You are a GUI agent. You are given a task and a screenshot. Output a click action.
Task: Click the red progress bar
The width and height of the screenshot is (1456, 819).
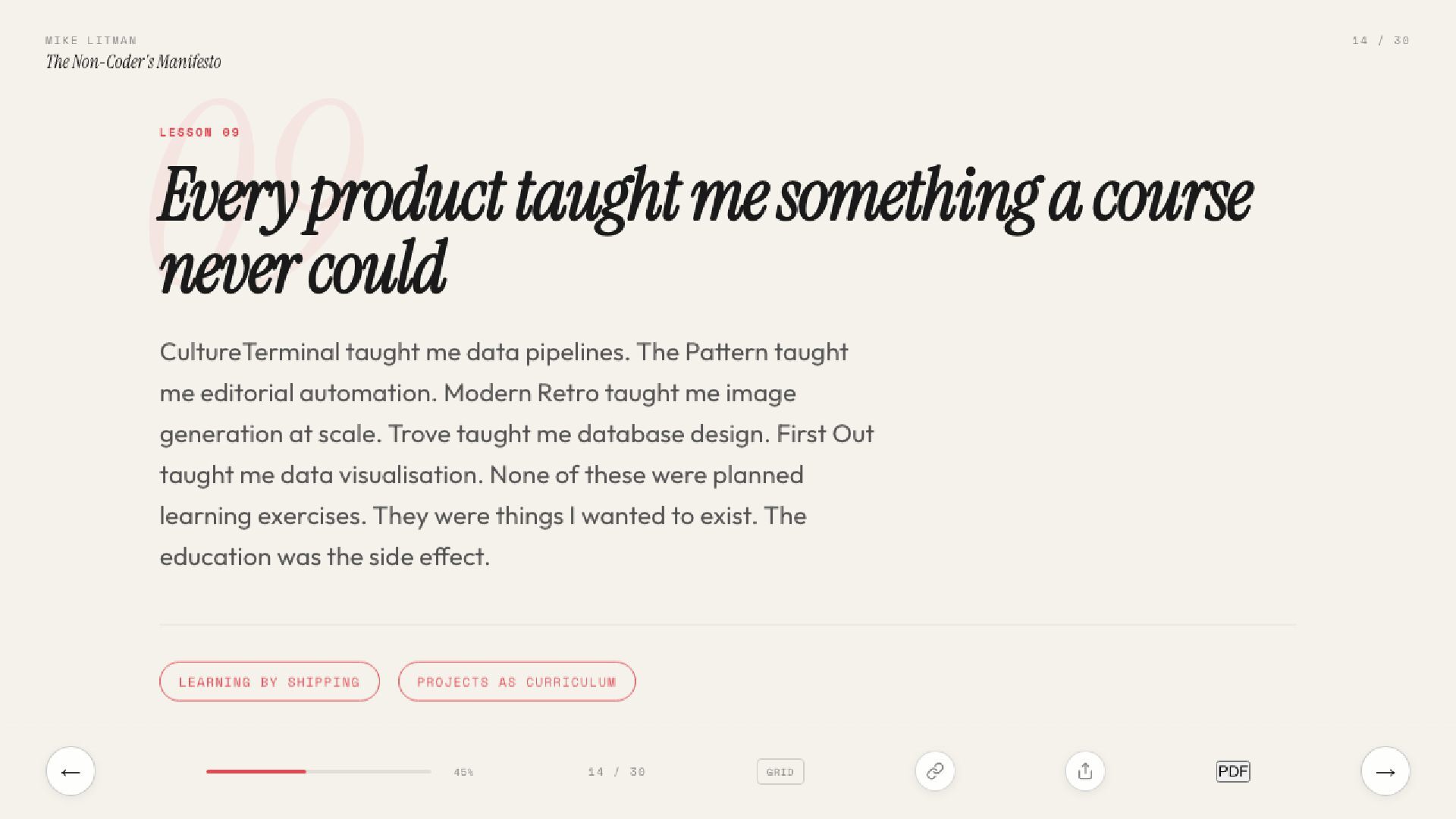pyautogui.click(x=256, y=771)
